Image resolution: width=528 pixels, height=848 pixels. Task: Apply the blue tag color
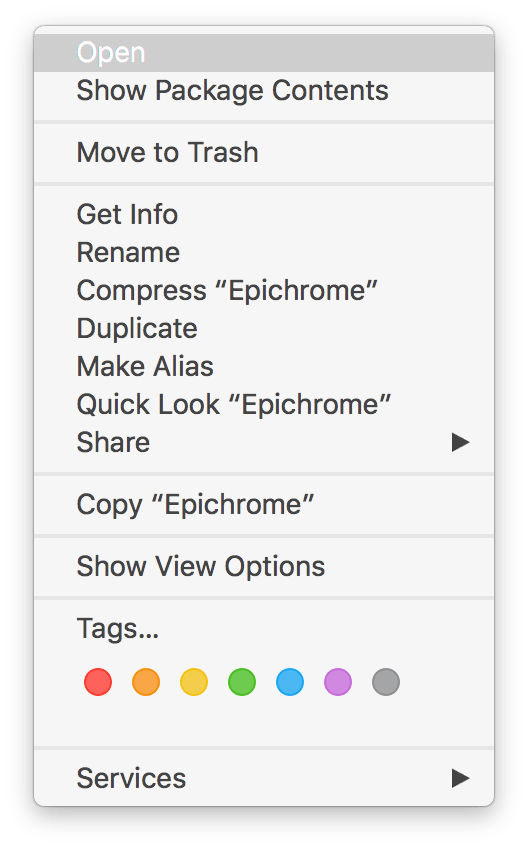click(290, 681)
